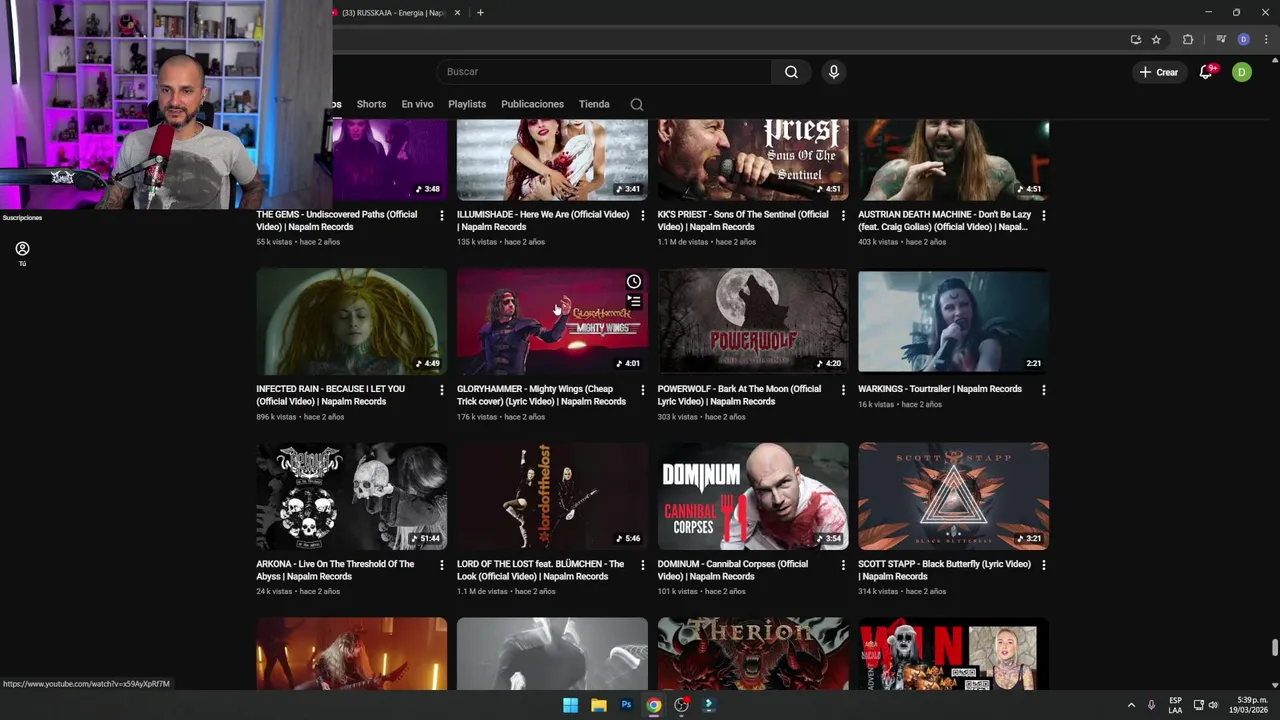Image resolution: width=1280 pixels, height=720 pixels.
Task: Close the RUSSKAJA browser tab
Action: pyautogui.click(x=458, y=13)
